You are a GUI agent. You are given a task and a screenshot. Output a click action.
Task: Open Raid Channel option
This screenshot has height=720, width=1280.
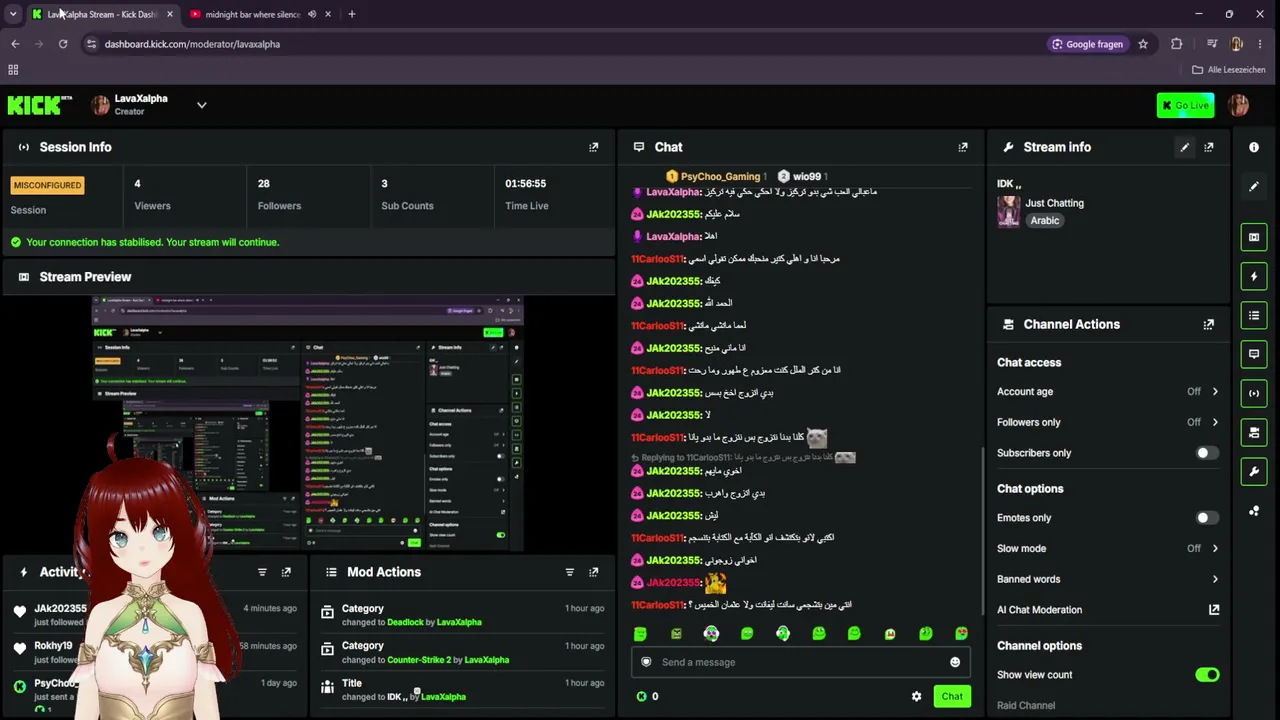pyautogui.click(x=1026, y=705)
